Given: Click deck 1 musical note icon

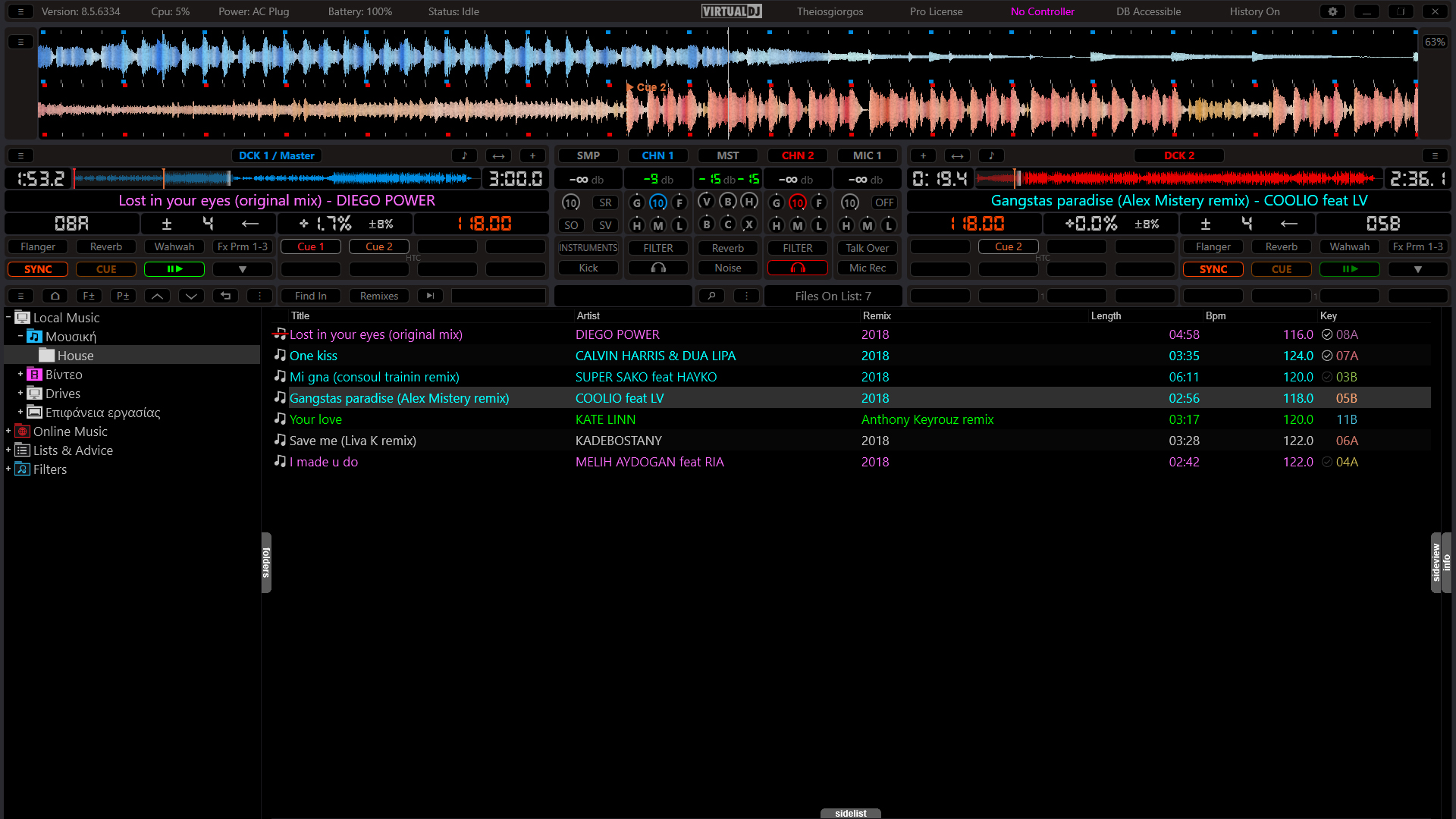Looking at the screenshot, I should 464,155.
